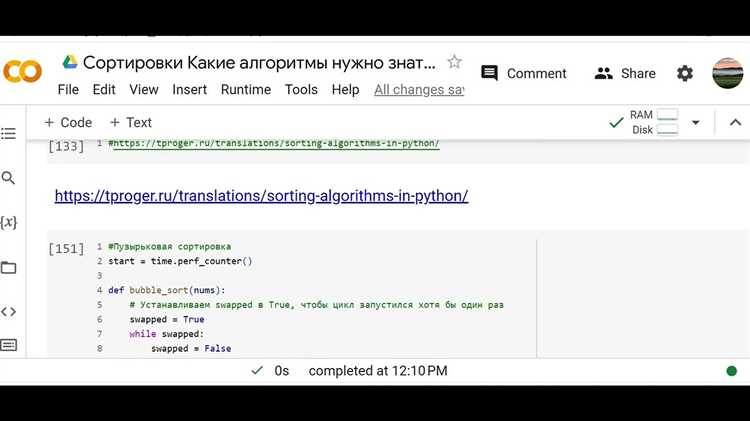
Task: Click the Colab CO logo
Action: point(22,72)
